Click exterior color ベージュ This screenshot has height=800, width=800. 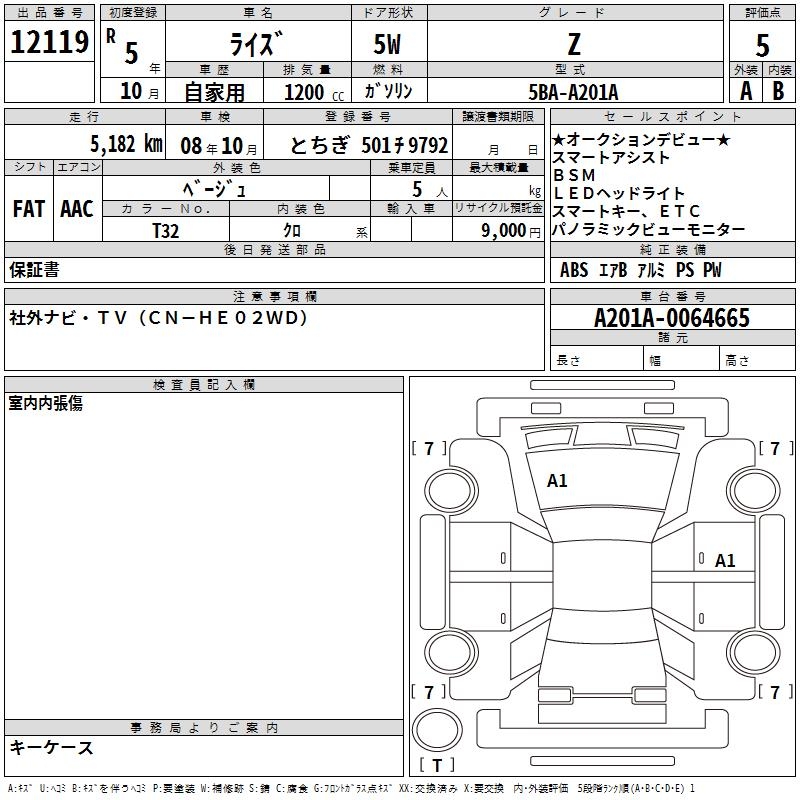tap(214, 189)
